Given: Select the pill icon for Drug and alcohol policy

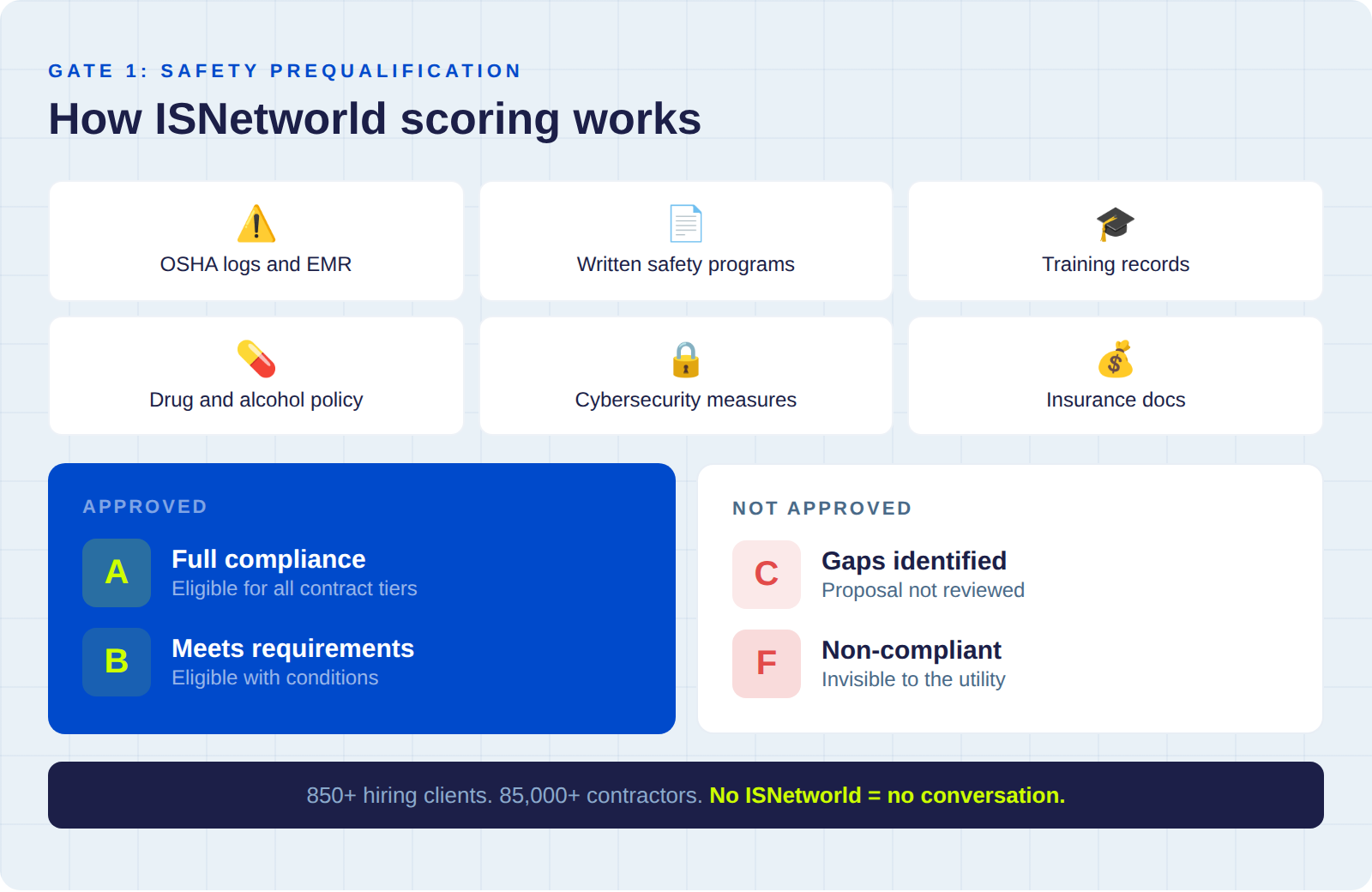Looking at the screenshot, I should [256, 360].
